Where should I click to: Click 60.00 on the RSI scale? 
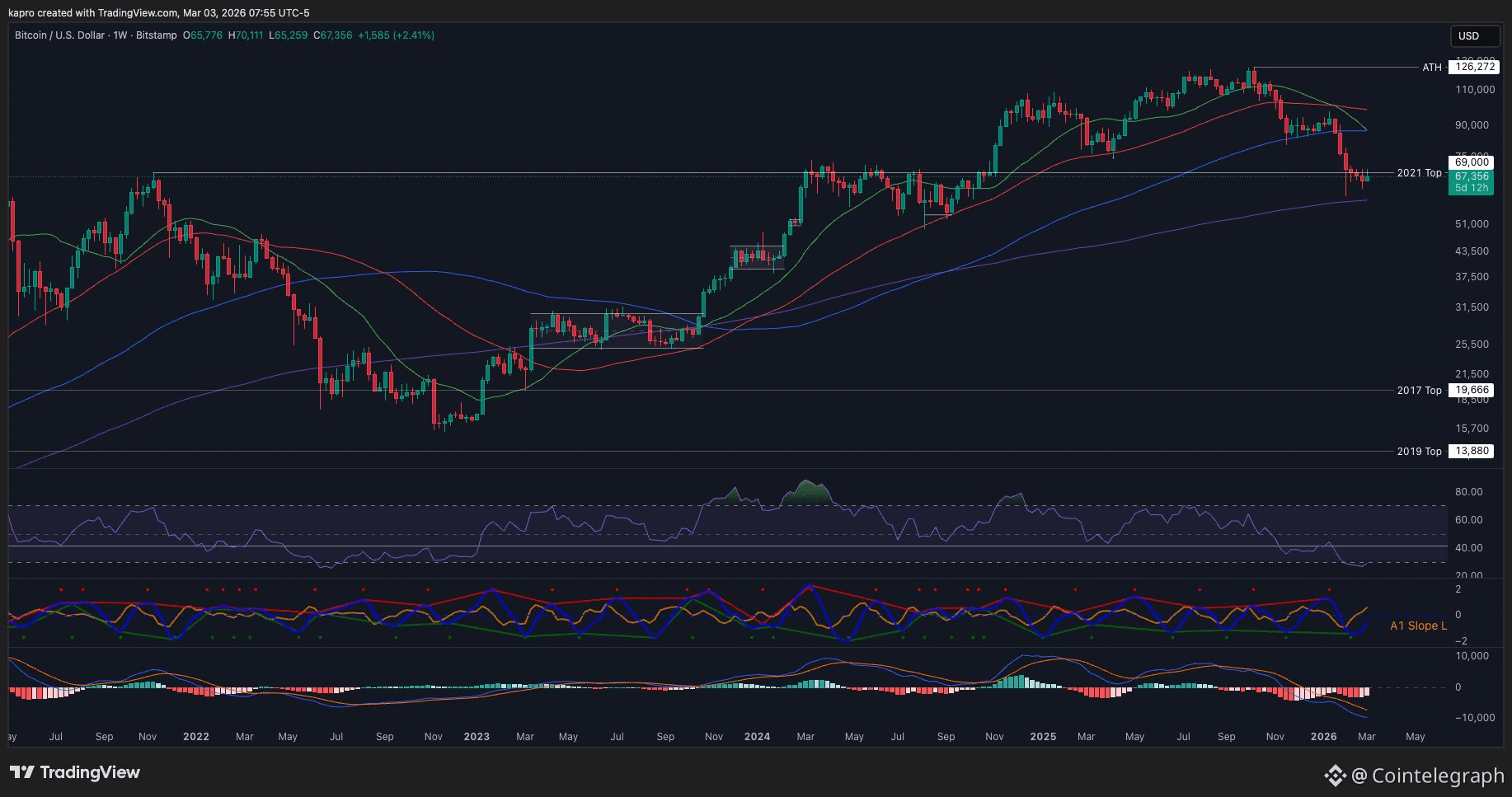1469,520
